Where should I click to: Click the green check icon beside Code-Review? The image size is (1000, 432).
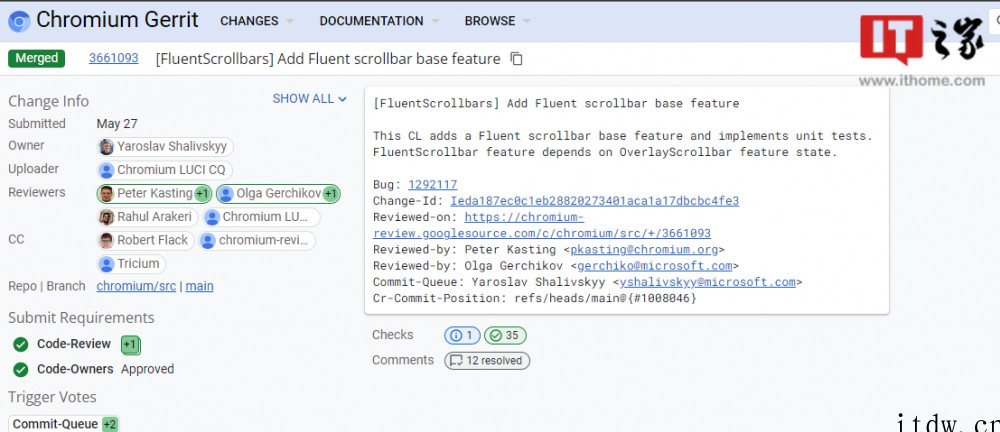20,345
